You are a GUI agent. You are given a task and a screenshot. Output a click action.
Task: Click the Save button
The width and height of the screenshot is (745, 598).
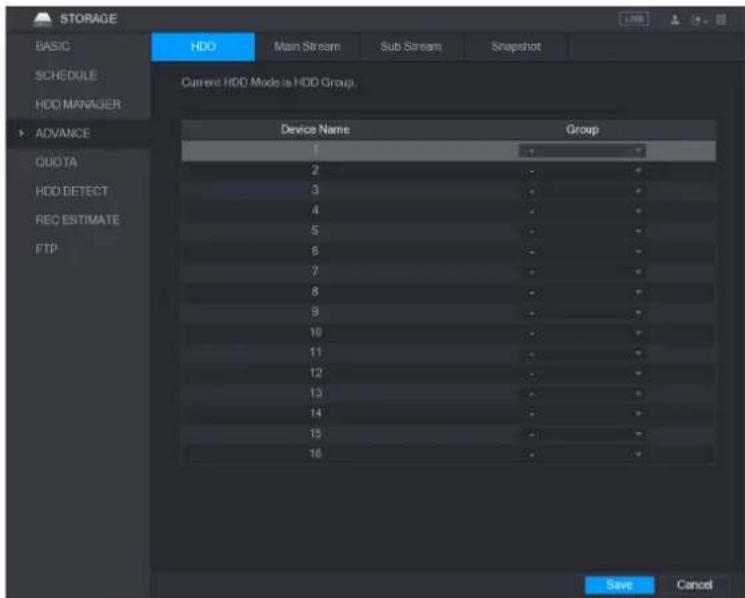pyautogui.click(x=620, y=585)
